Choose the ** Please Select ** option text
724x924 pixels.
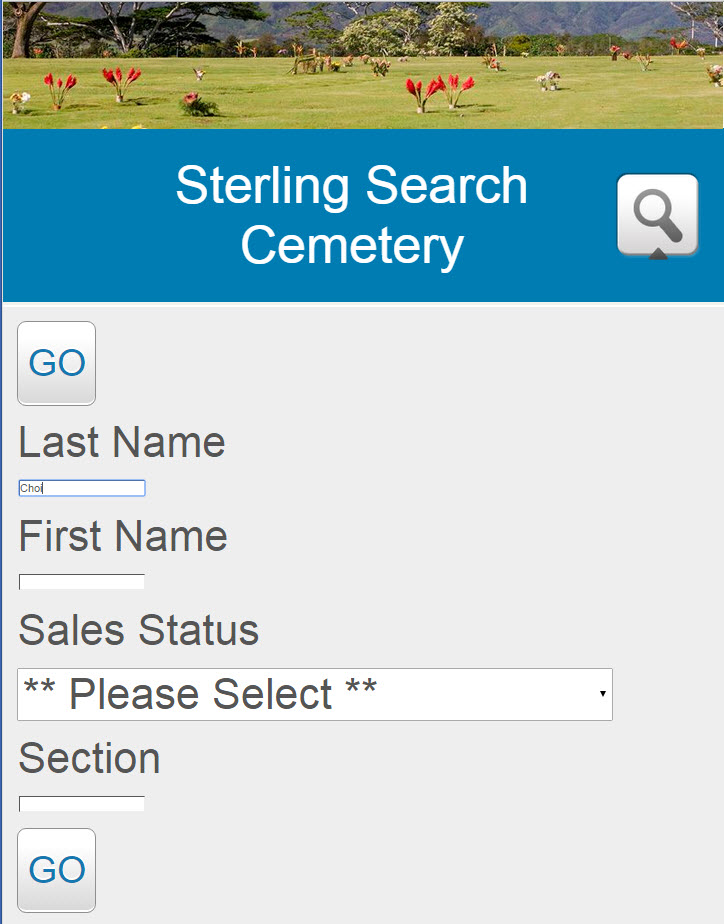click(200, 693)
